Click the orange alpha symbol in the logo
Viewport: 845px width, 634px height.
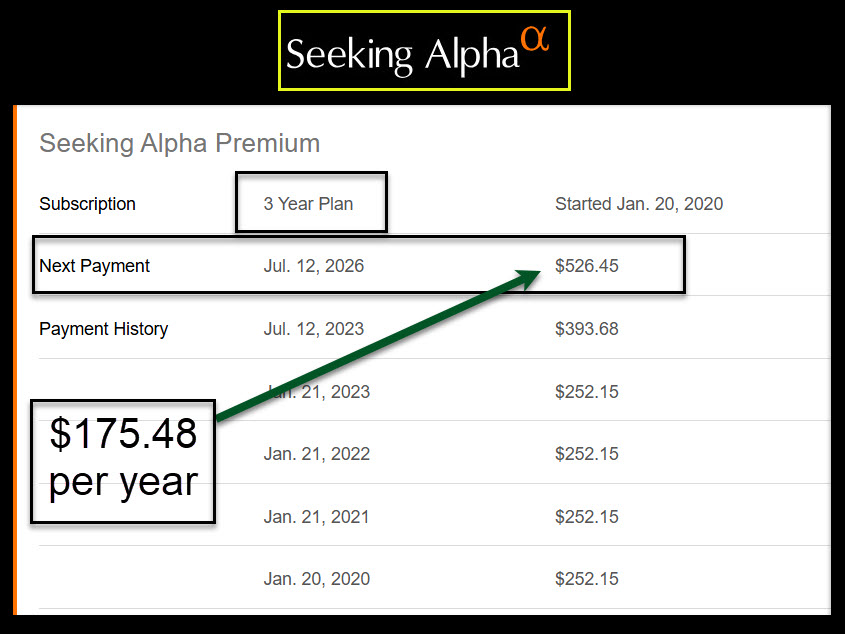click(536, 38)
